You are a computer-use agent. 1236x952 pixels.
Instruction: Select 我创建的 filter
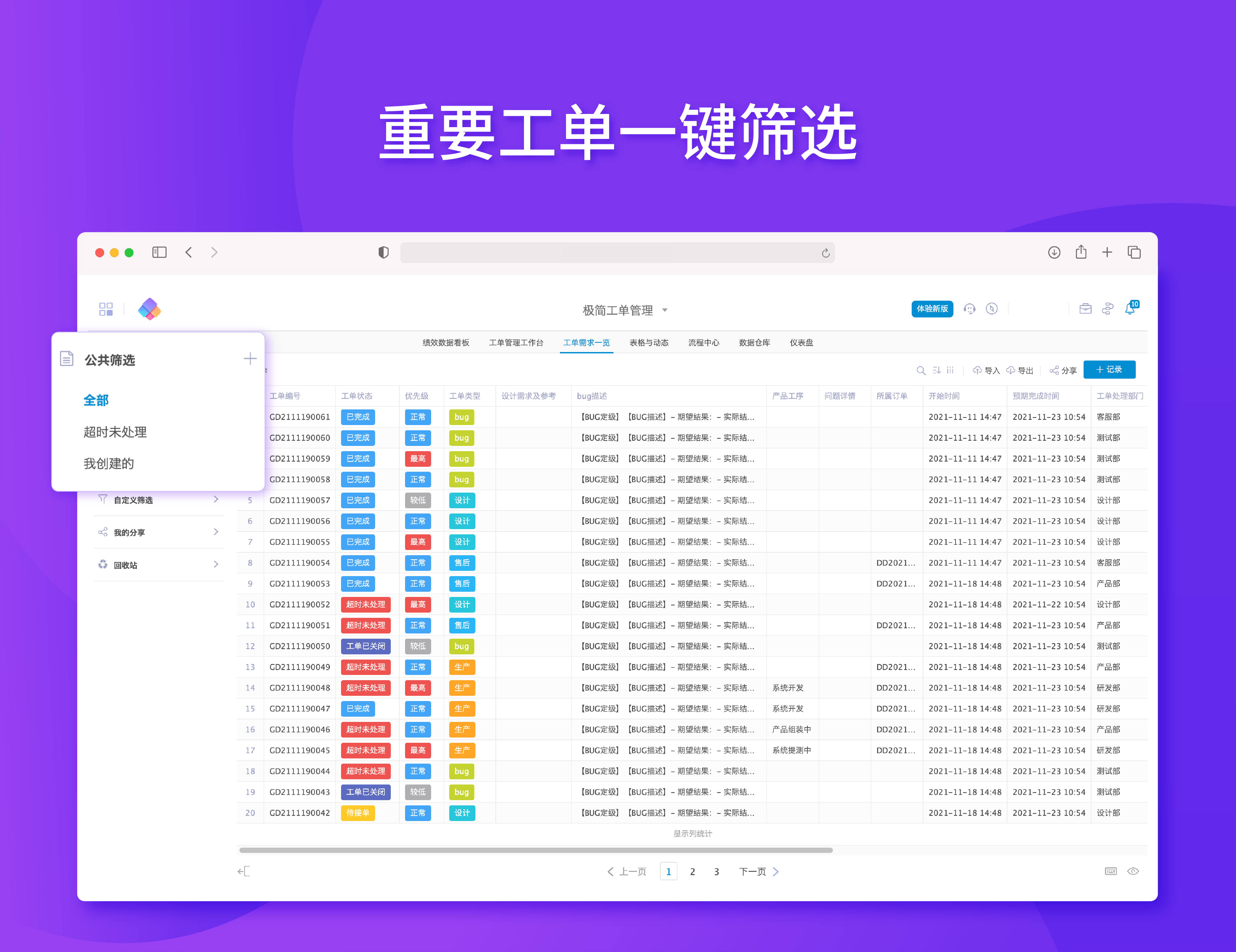109,464
